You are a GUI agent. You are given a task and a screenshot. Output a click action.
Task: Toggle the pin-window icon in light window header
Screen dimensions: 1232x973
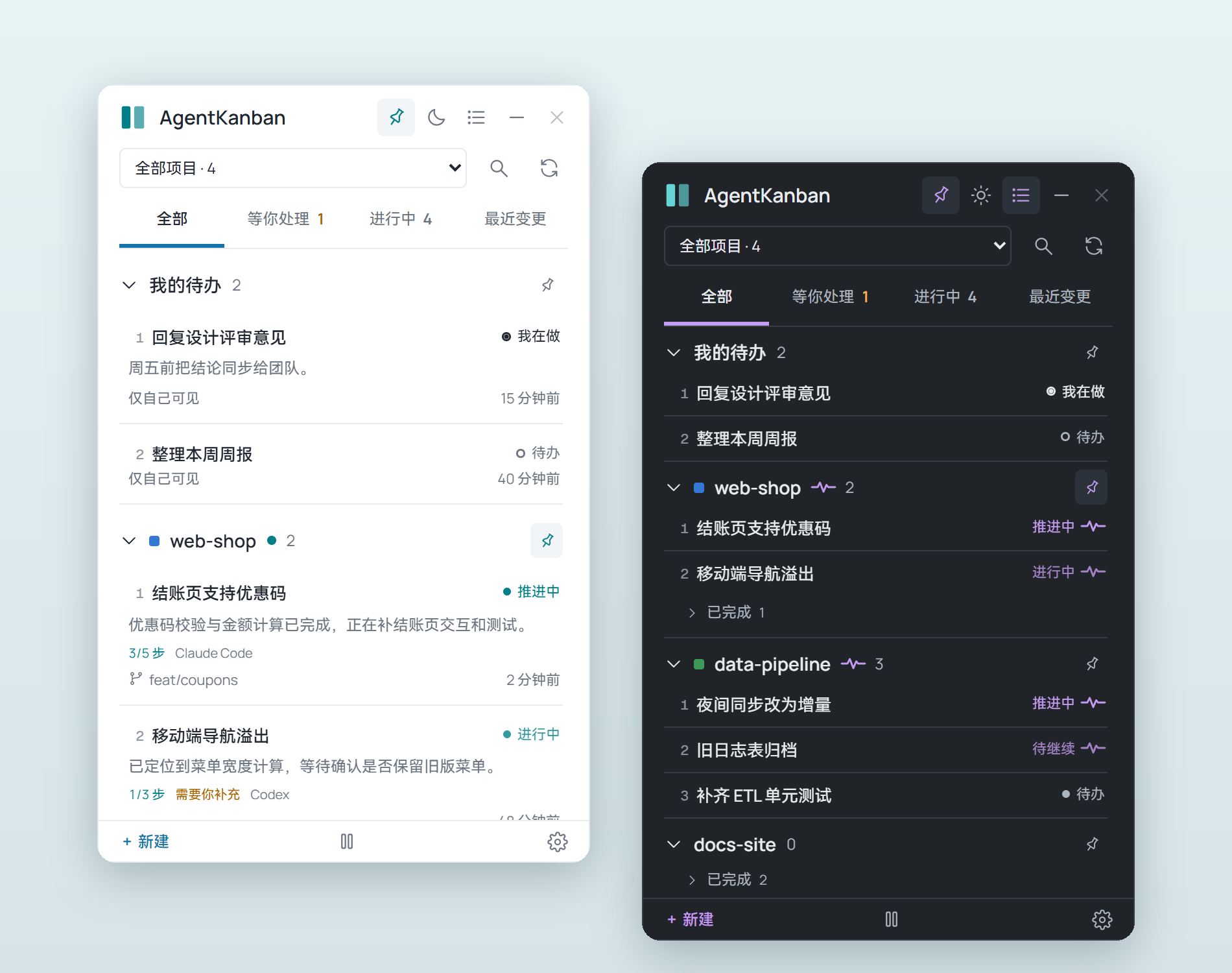pyautogui.click(x=396, y=117)
